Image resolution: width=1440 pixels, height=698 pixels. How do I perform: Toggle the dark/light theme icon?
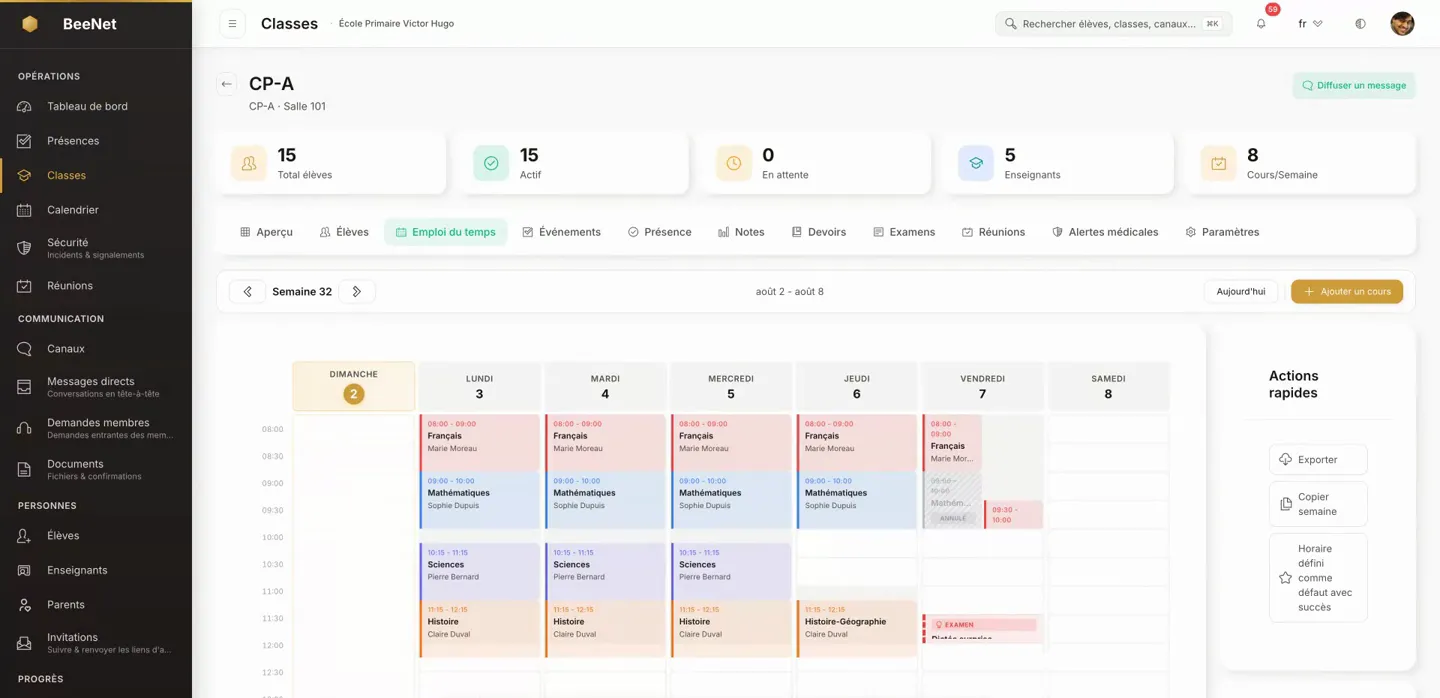click(x=1360, y=24)
